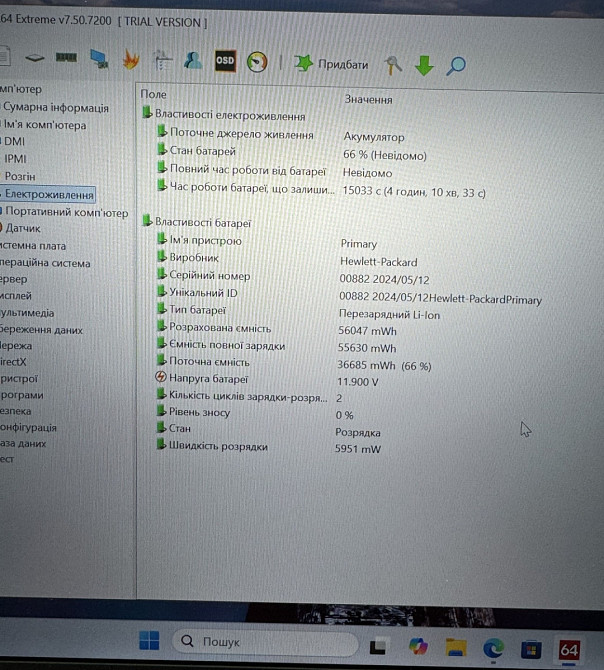Click the Напруга батареї voltage icon
604x670 pixels.
[x=161, y=377]
